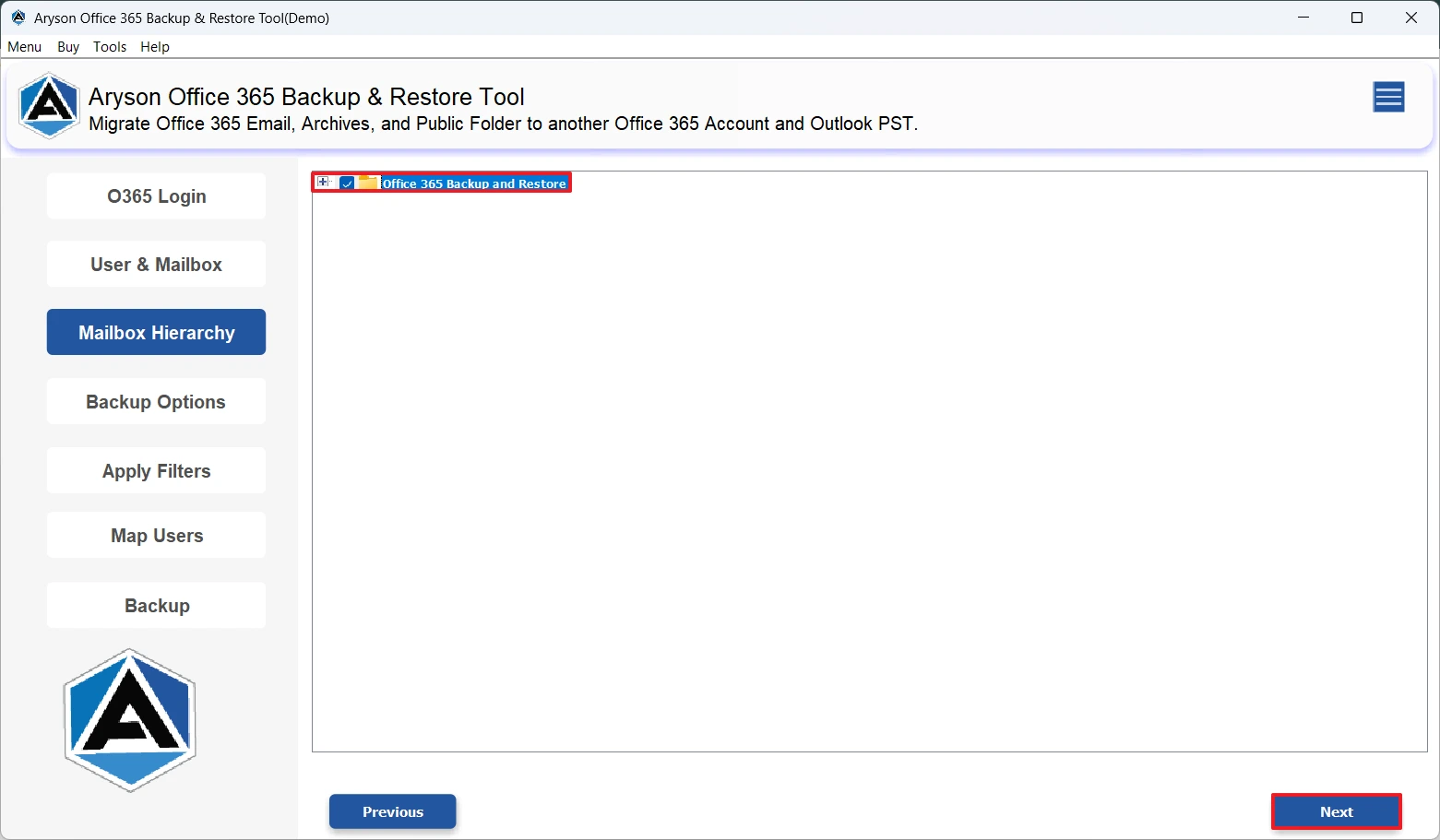1440x840 pixels.
Task: Click the Aryson app icon in the title bar
Action: 18,18
